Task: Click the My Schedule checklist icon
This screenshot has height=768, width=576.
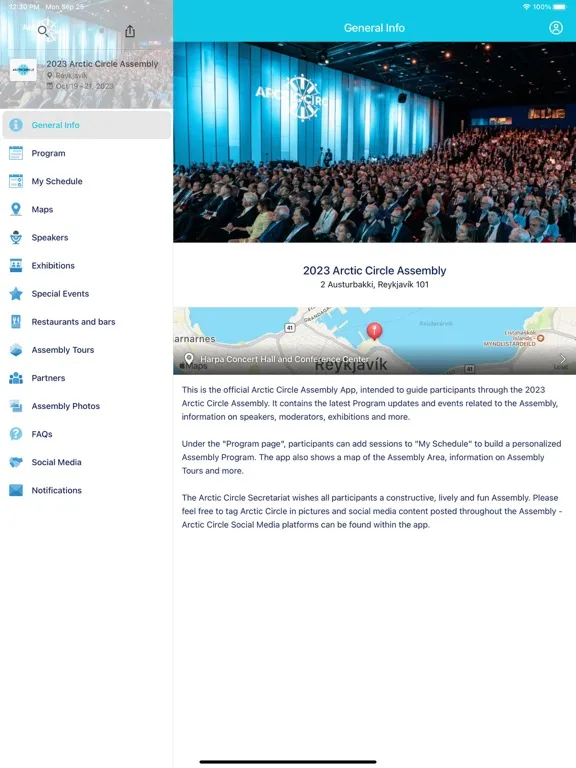Action: point(16,181)
